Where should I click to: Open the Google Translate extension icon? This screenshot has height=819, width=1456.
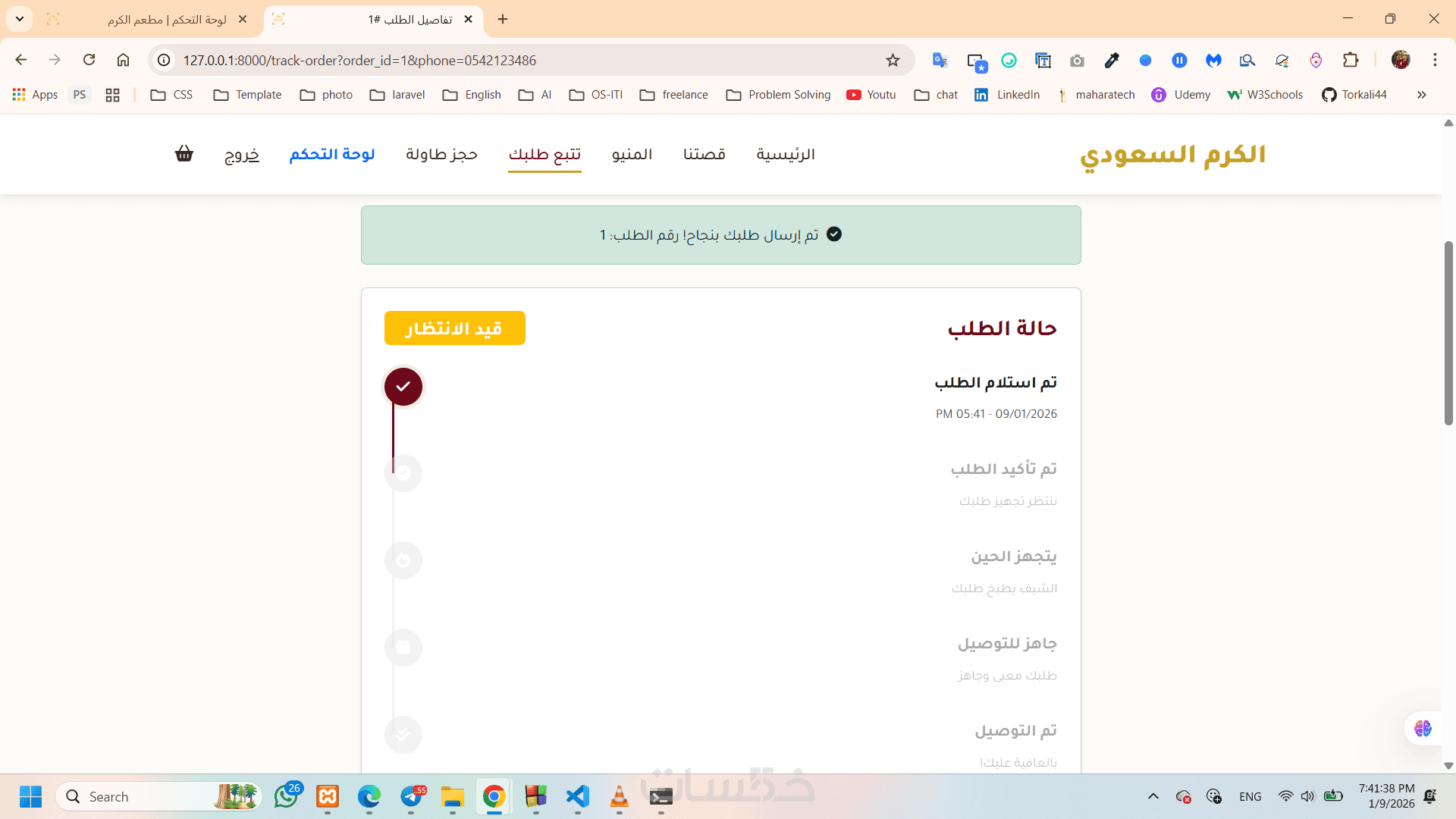[x=940, y=61]
